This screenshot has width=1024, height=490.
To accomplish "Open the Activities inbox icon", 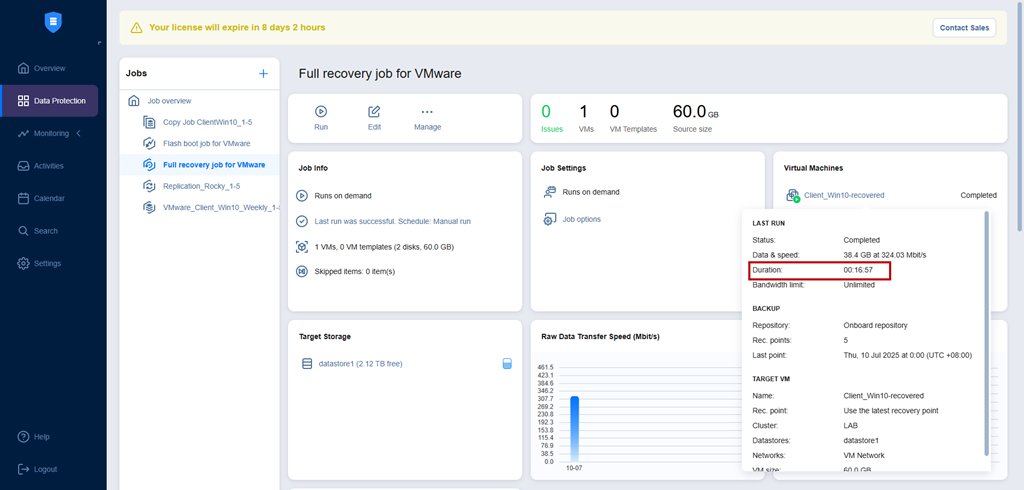I will (x=24, y=166).
